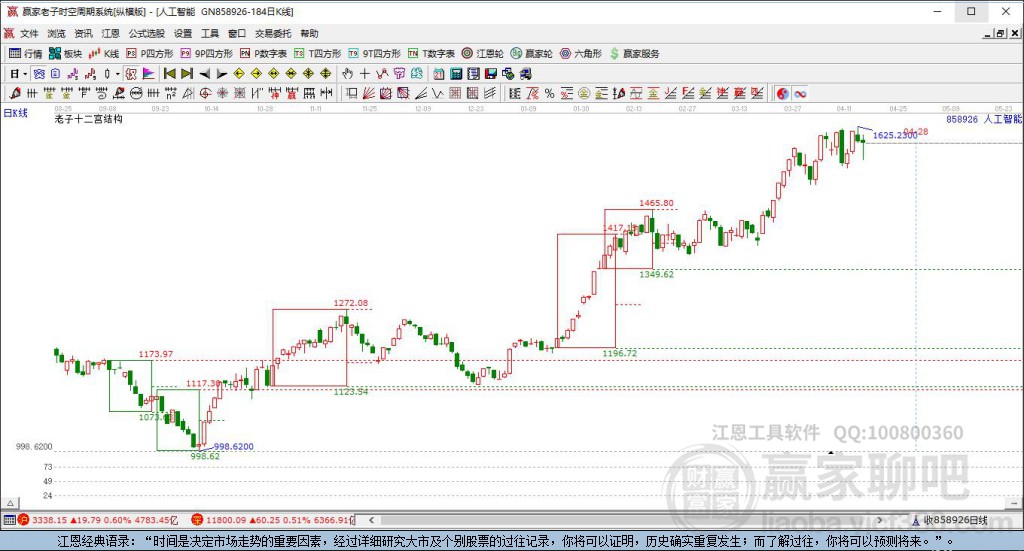Click horizontal scrollbar left arrow
The image size is (1024, 551).
point(371,520)
